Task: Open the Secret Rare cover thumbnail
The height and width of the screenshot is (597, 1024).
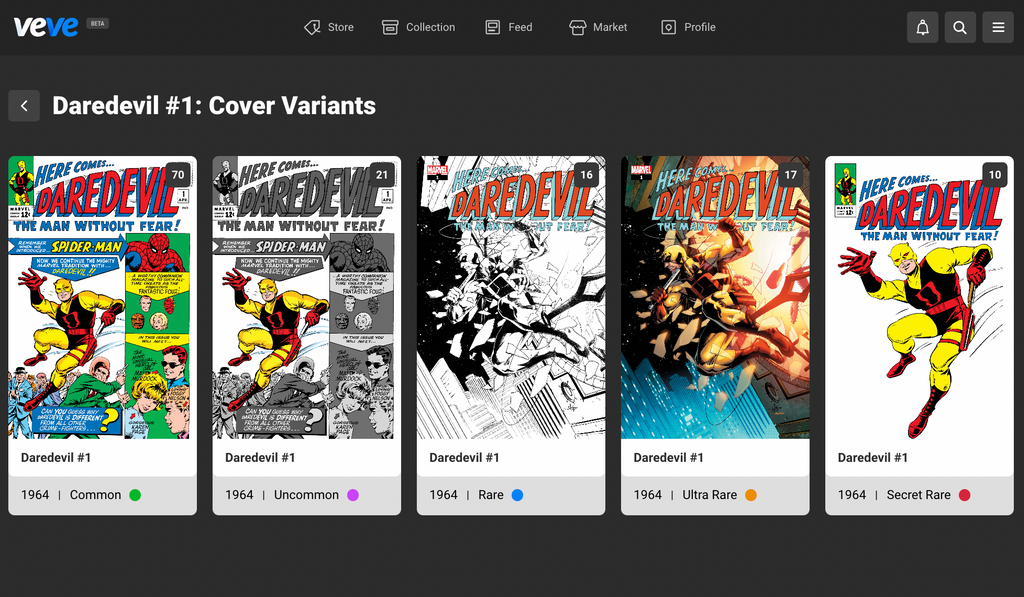Action: (x=920, y=297)
